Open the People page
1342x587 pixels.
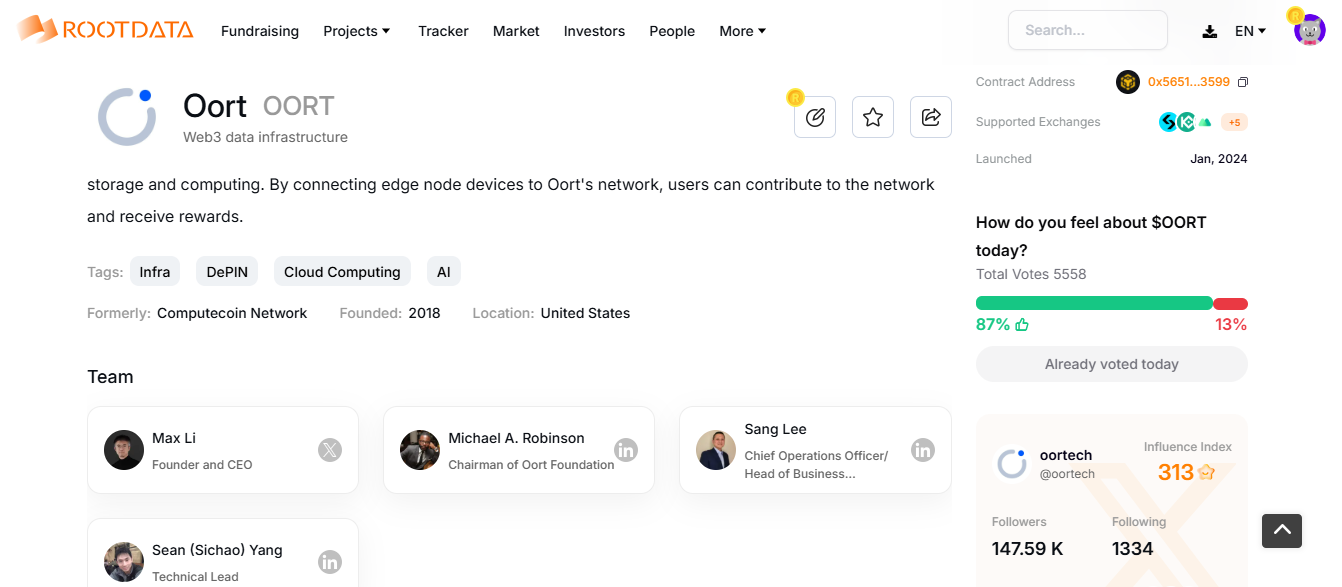(672, 31)
